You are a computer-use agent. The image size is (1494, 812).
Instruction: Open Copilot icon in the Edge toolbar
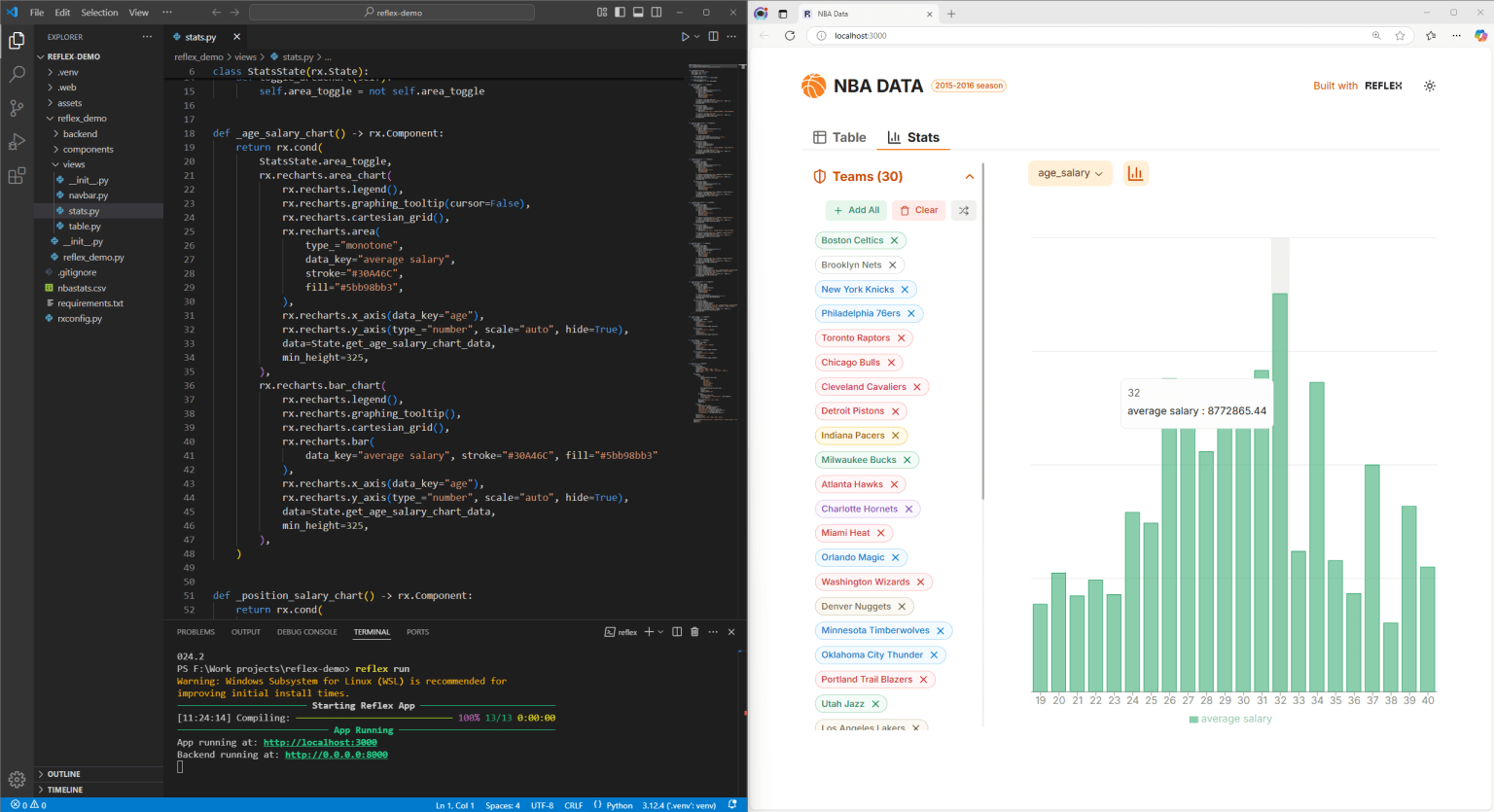click(1482, 34)
